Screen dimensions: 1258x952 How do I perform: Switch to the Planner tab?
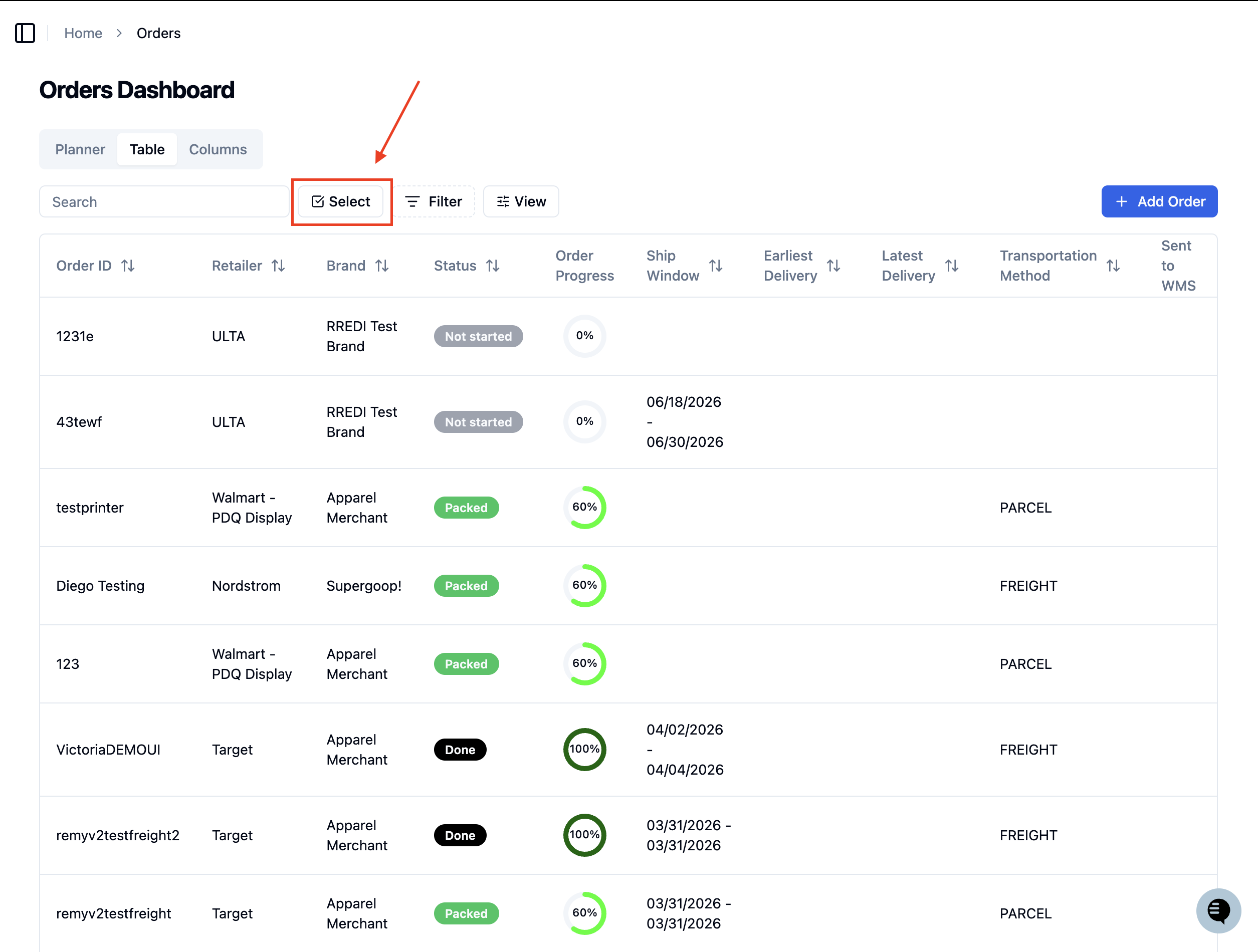tap(80, 150)
